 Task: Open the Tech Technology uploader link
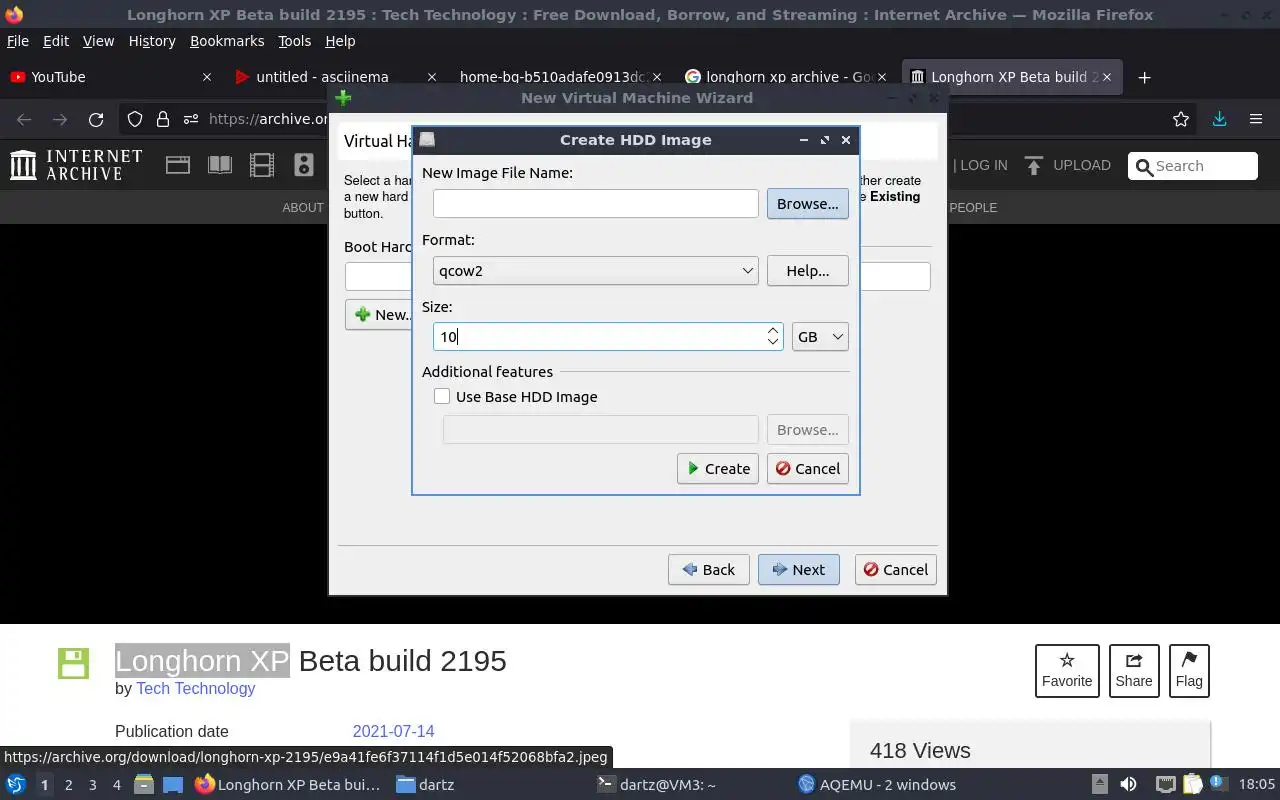tap(196, 688)
